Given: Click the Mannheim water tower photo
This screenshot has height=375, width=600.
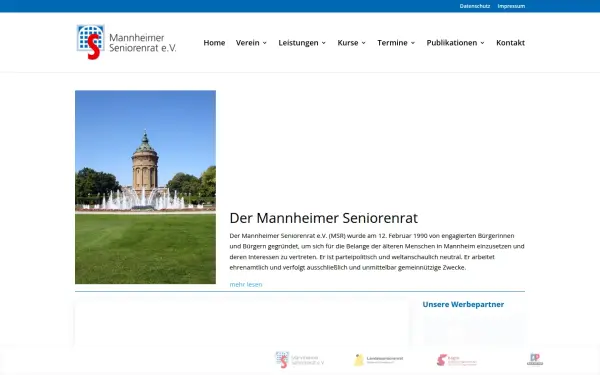Looking at the screenshot, I should click(145, 187).
